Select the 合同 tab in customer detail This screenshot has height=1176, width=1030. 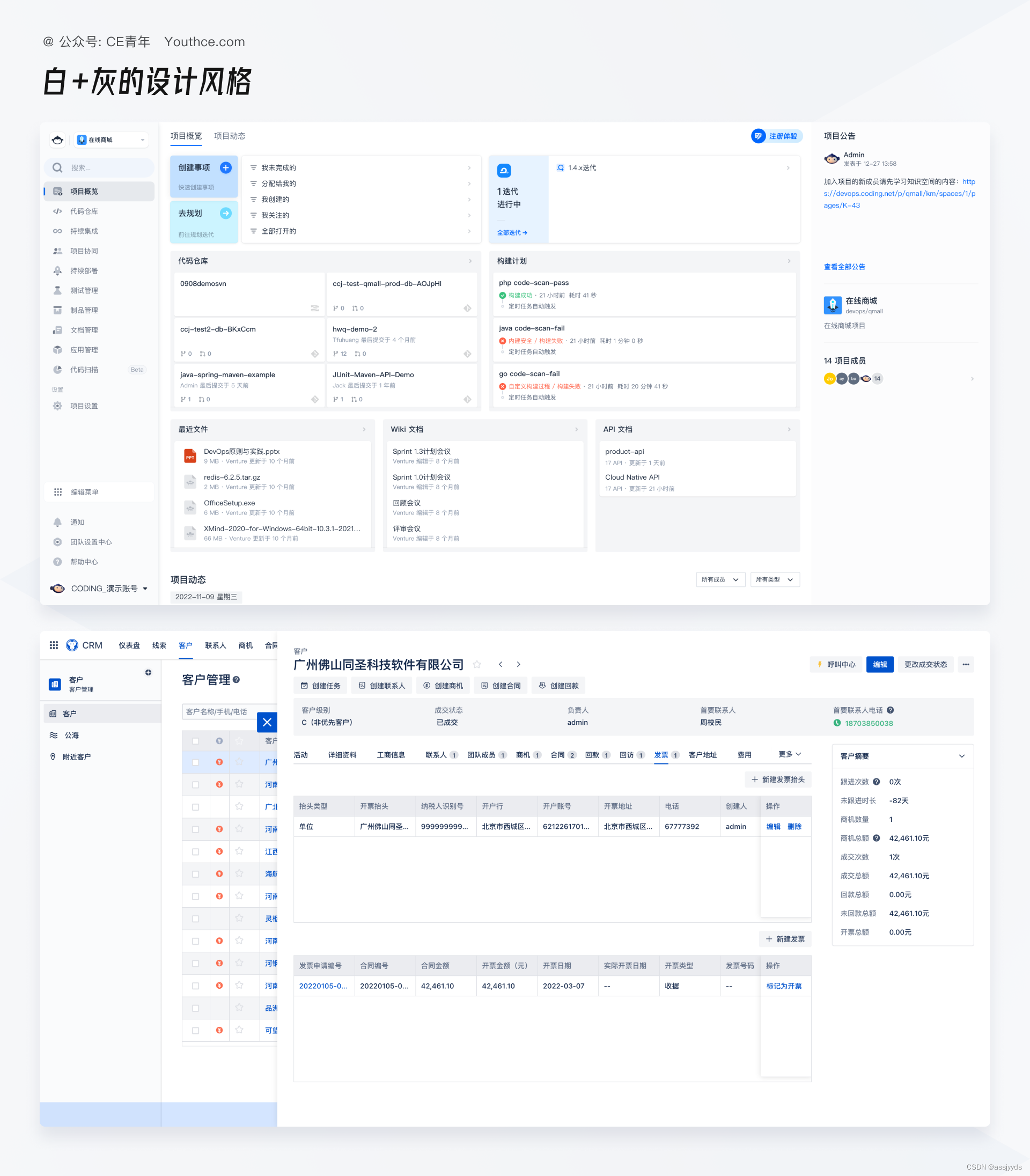tap(557, 755)
